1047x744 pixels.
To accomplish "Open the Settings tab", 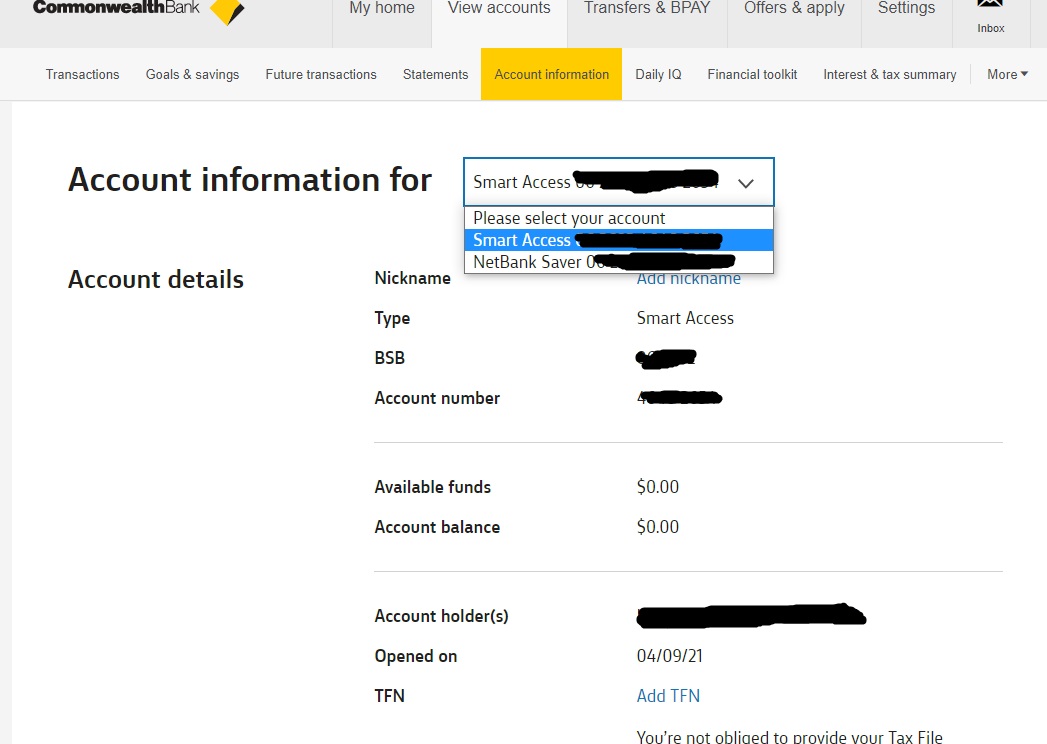I will [x=906, y=8].
